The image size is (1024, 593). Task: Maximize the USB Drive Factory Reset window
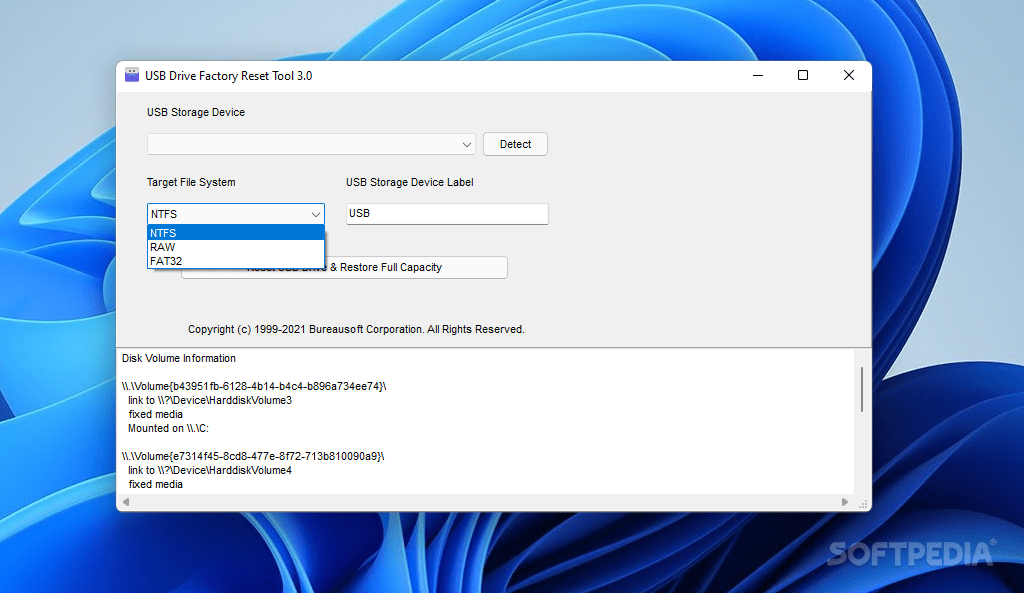[x=803, y=76]
